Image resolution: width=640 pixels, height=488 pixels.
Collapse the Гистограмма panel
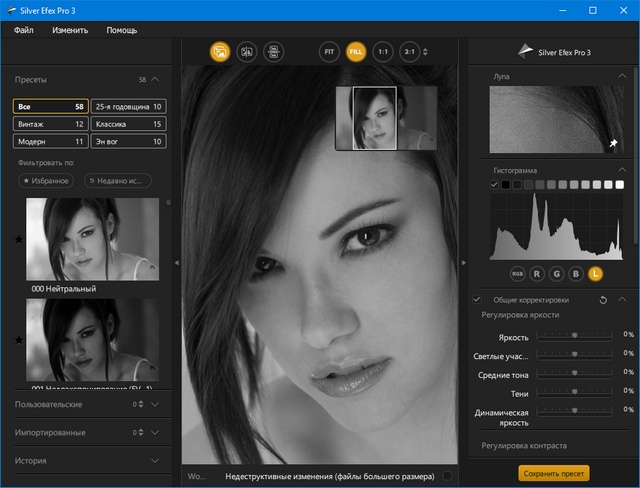(623, 170)
